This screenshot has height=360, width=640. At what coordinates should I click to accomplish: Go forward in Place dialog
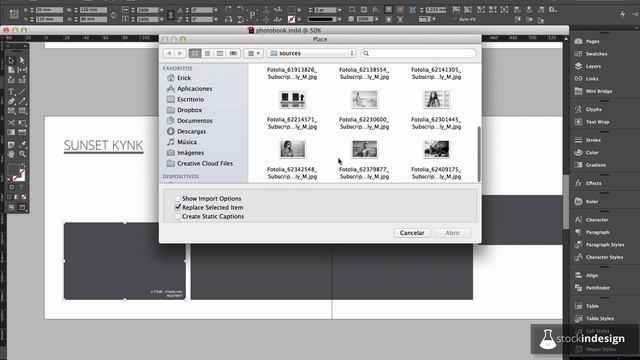pyautogui.click(x=180, y=53)
